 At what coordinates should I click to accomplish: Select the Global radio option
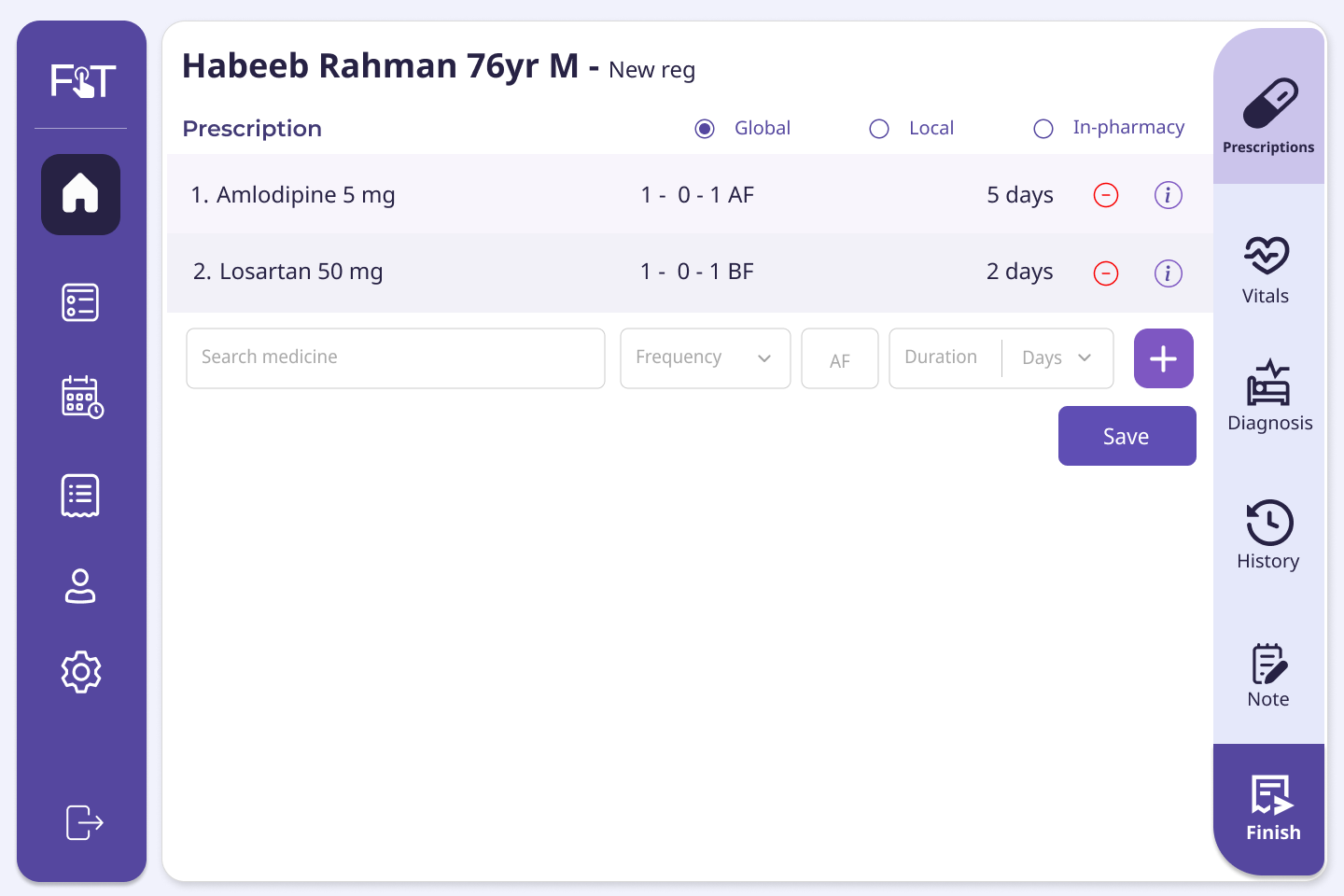(705, 129)
